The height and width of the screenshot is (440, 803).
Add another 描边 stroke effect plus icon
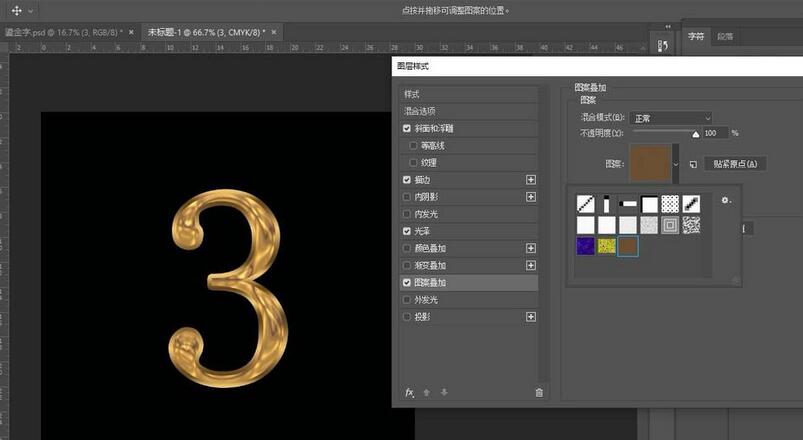pyautogui.click(x=531, y=180)
